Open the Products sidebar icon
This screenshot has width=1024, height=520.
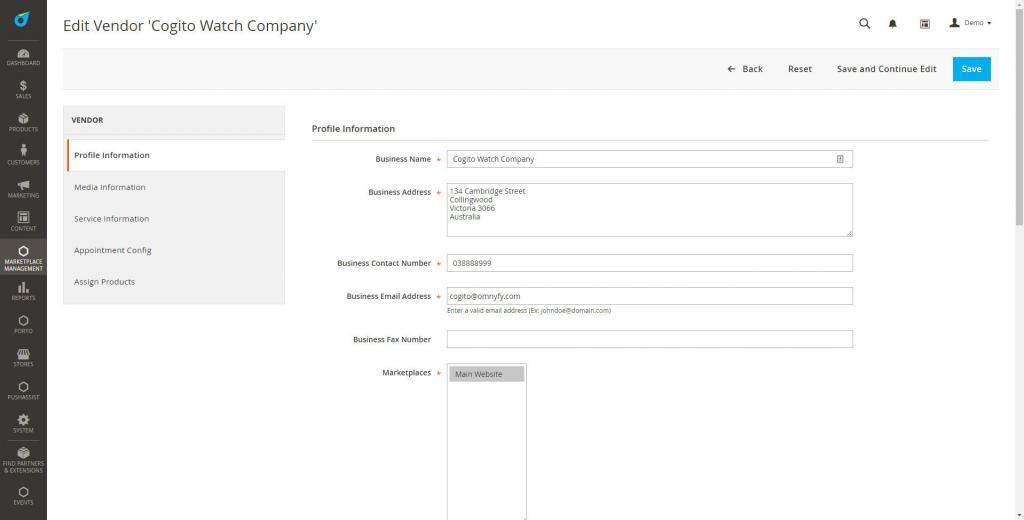(23, 123)
